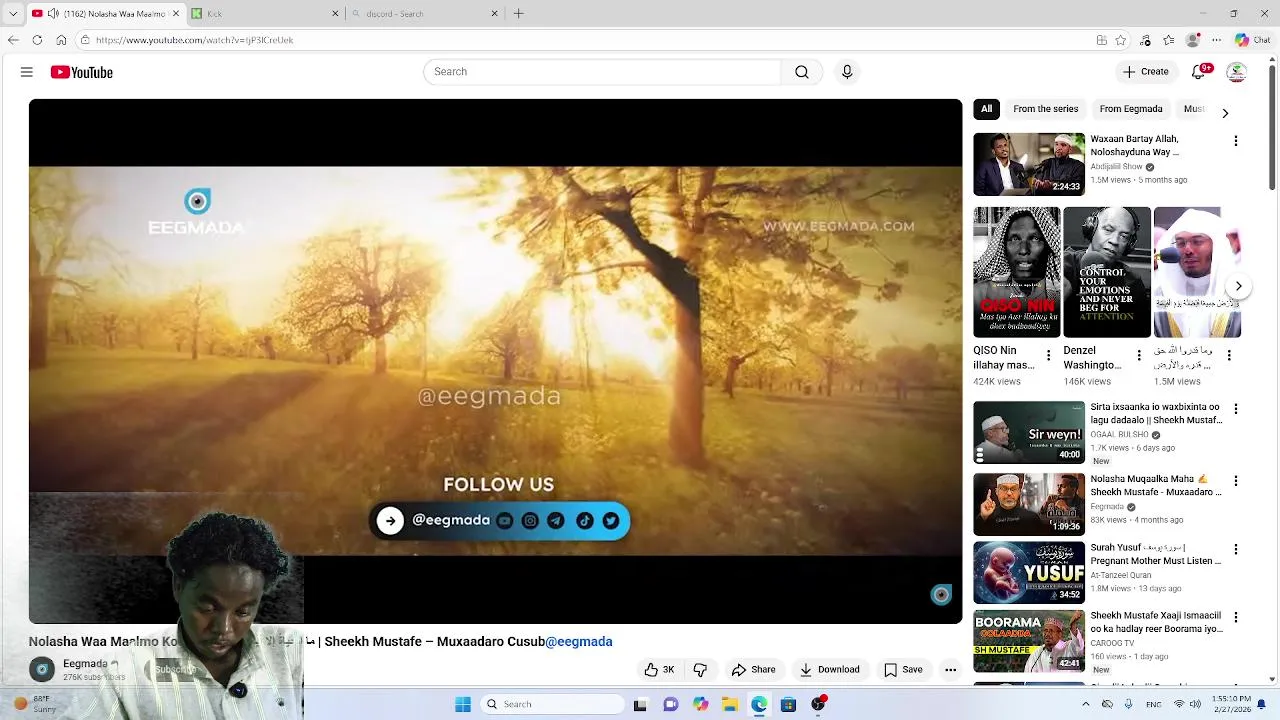Select the From Eegmada chip

pyautogui.click(x=1131, y=109)
